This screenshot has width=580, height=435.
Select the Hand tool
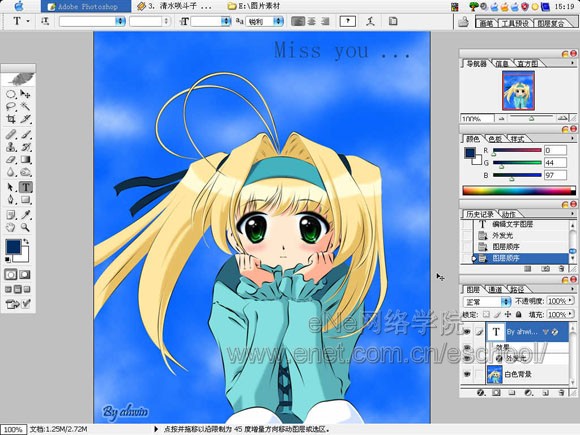coord(11,227)
